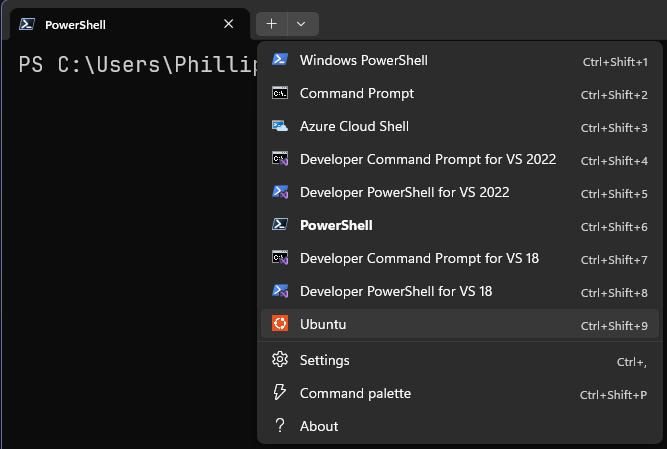This screenshot has width=667, height=449.
Task: Open Developer Command Prompt for VS 2022
Action: [460, 159]
